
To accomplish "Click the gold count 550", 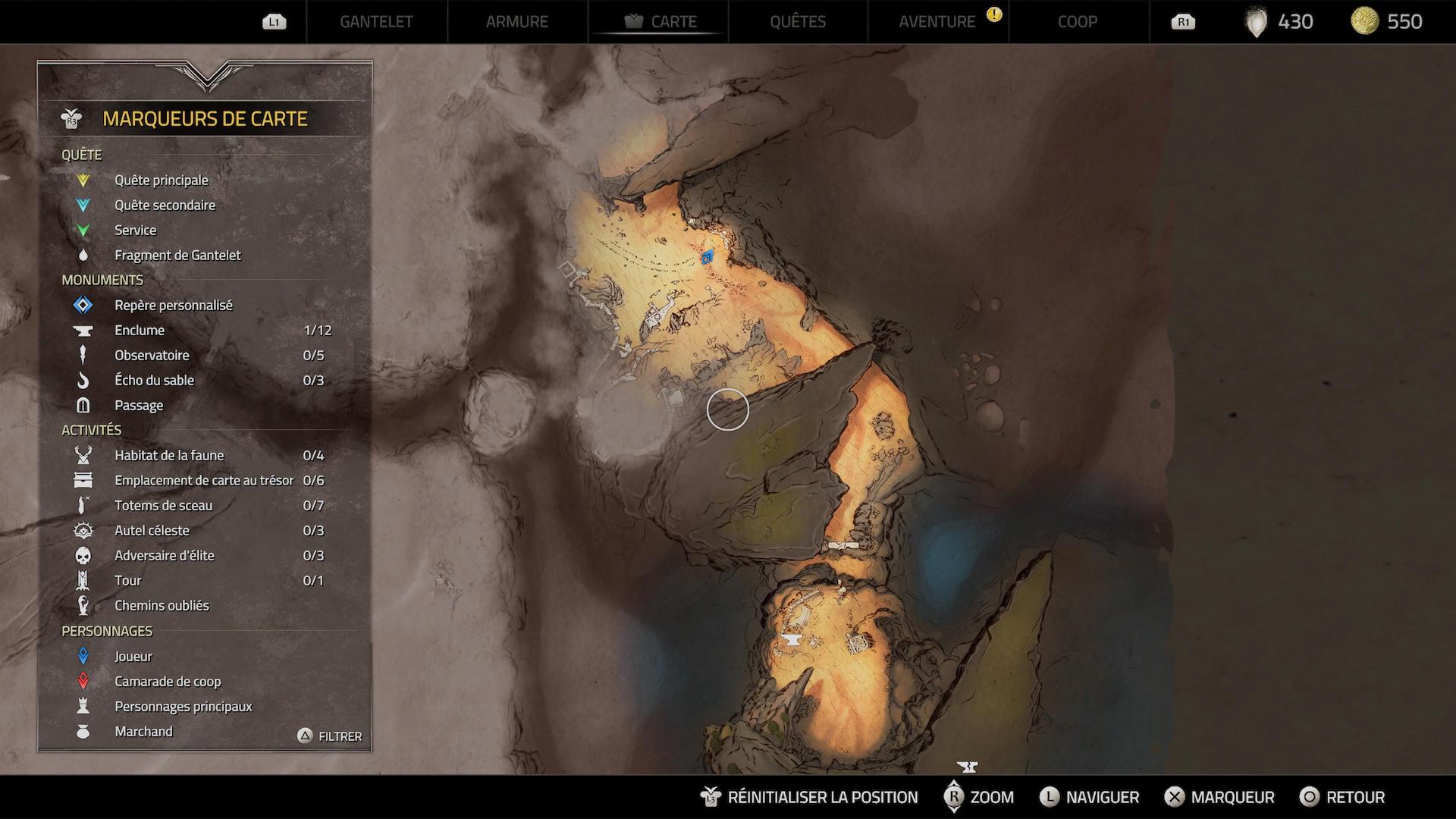I will (x=1404, y=22).
